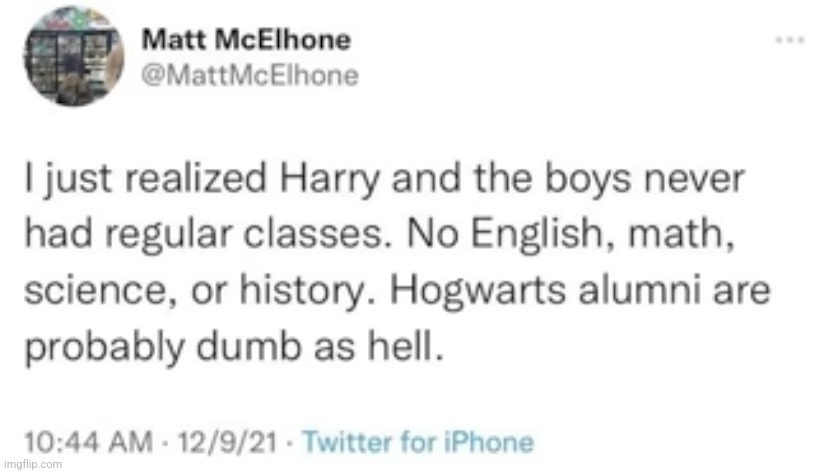Click the word alumni in the tweet
The width and height of the screenshot is (834, 473).
639,289
